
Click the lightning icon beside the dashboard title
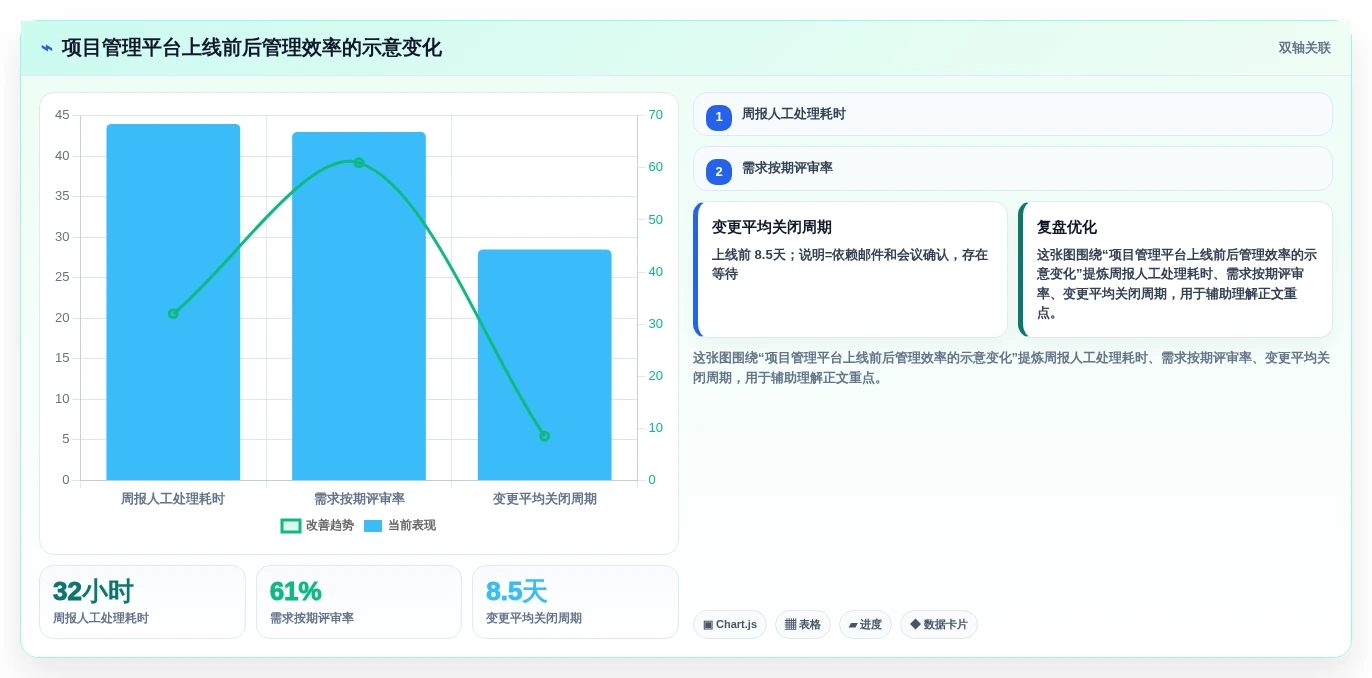coord(47,48)
